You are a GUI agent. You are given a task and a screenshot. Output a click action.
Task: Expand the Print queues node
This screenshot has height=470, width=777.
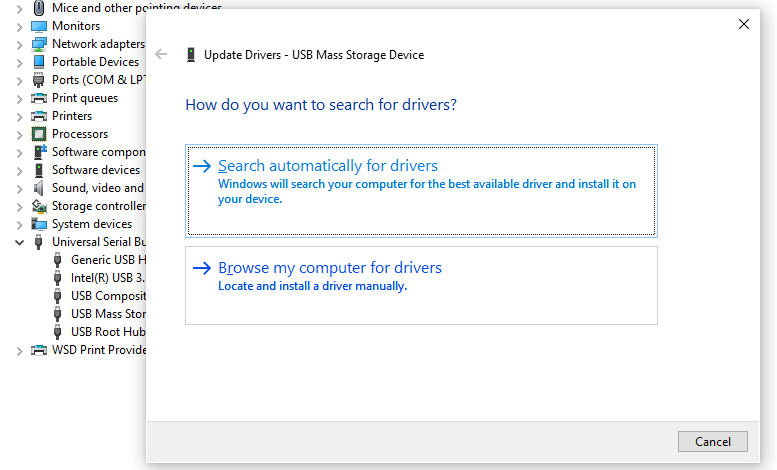pyautogui.click(x=19, y=99)
